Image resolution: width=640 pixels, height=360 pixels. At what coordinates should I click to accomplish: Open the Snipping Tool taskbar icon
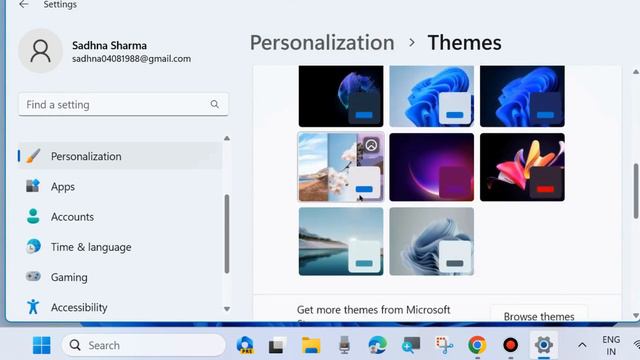point(444,345)
